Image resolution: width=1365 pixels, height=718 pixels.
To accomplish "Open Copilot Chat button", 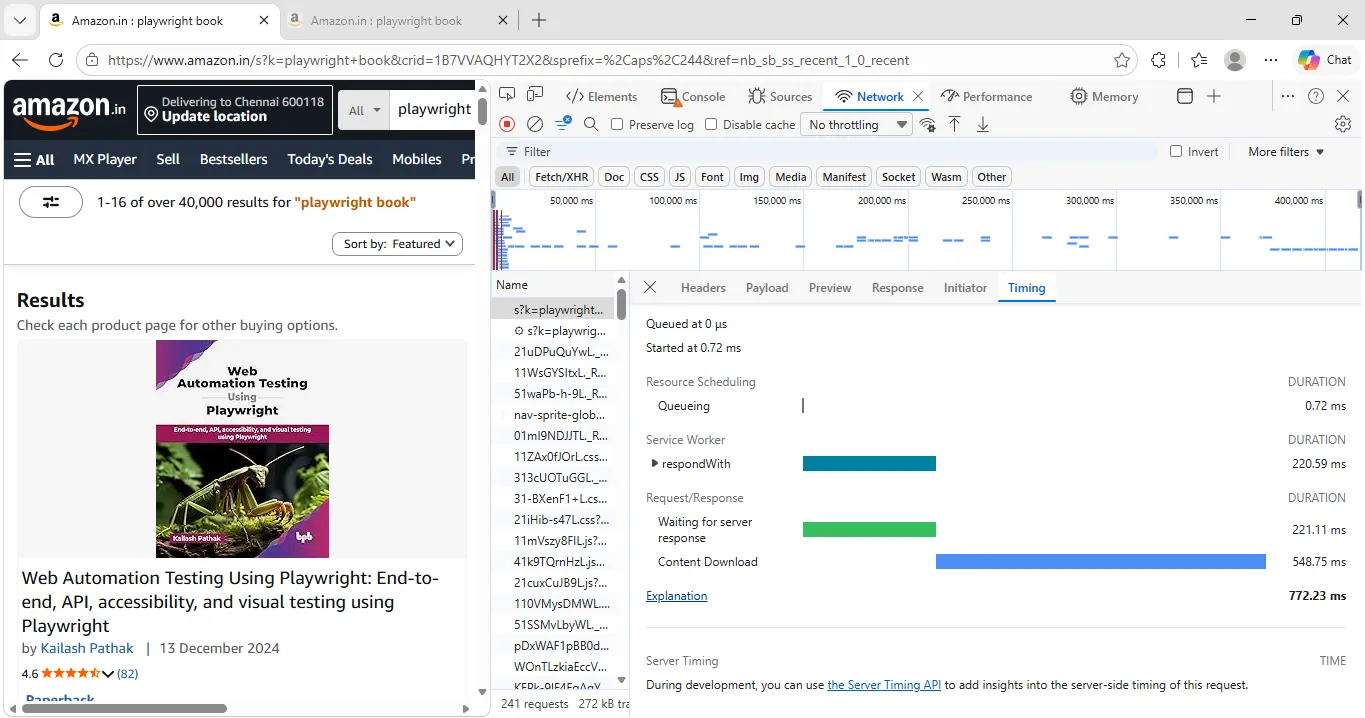I will click(1325, 60).
